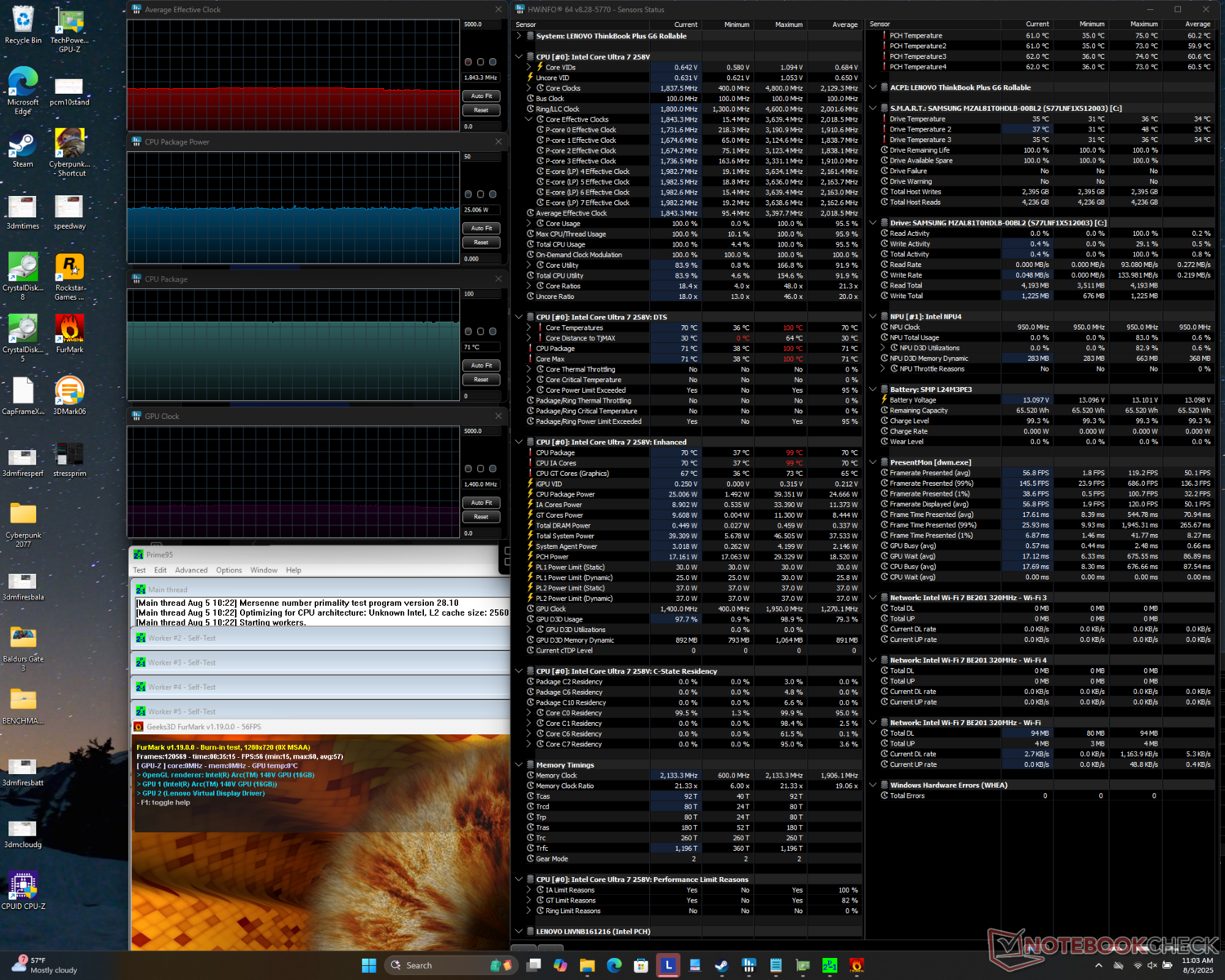The width and height of the screenshot is (1225, 980).
Task: Open the Copilot icon in the taskbar
Action: pos(560,965)
